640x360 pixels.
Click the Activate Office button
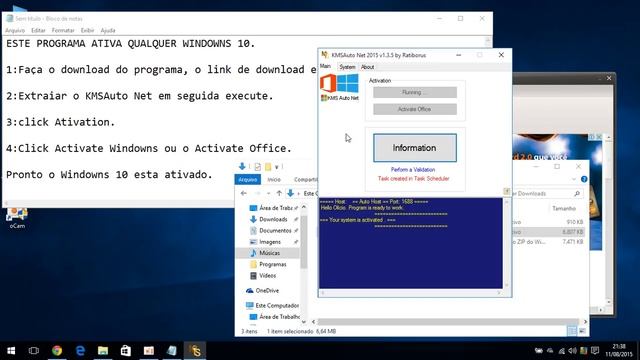tap(415, 109)
